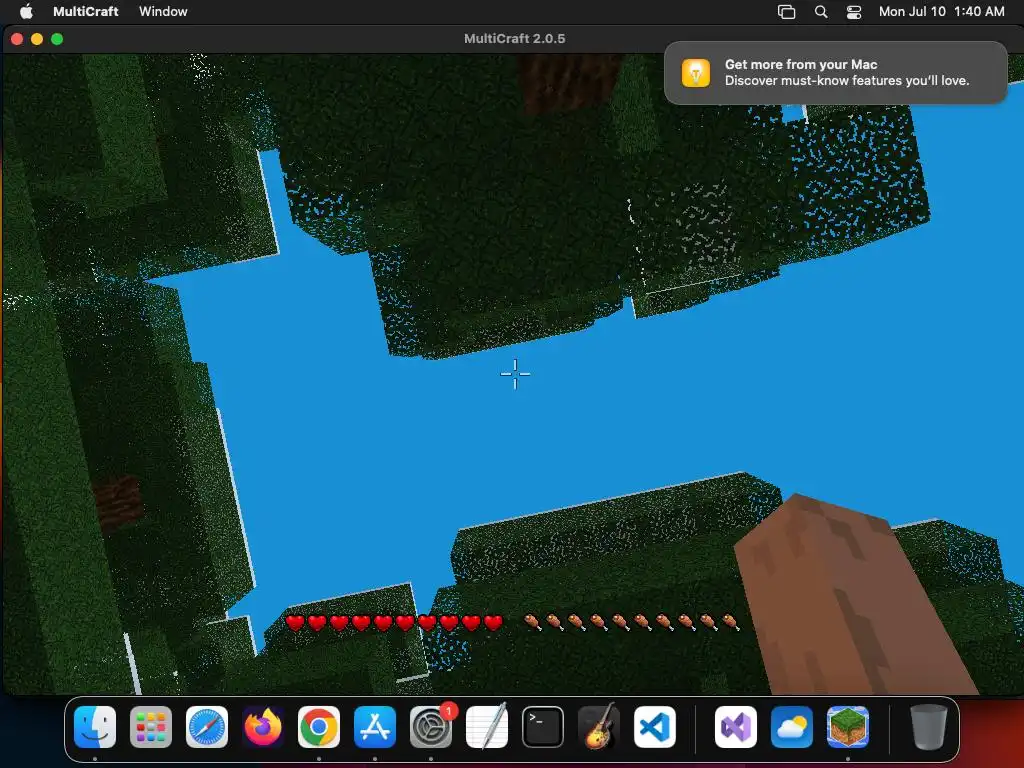Open the MultiCraft app menu

86,11
